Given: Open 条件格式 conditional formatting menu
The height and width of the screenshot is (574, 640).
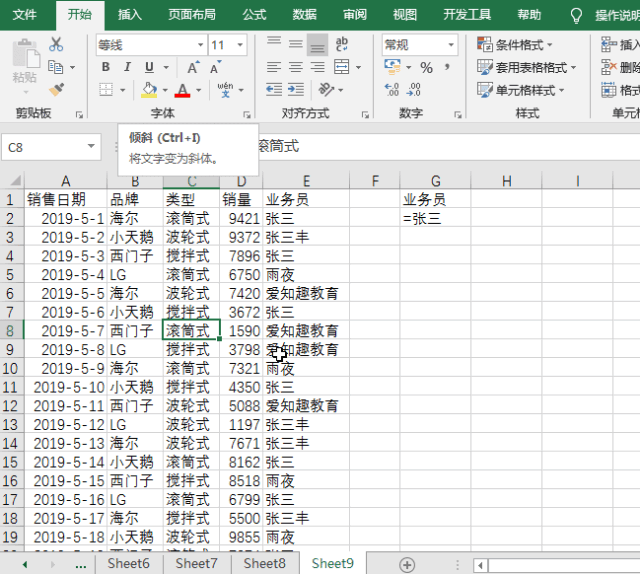Looking at the screenshot, I should (515, 44).
